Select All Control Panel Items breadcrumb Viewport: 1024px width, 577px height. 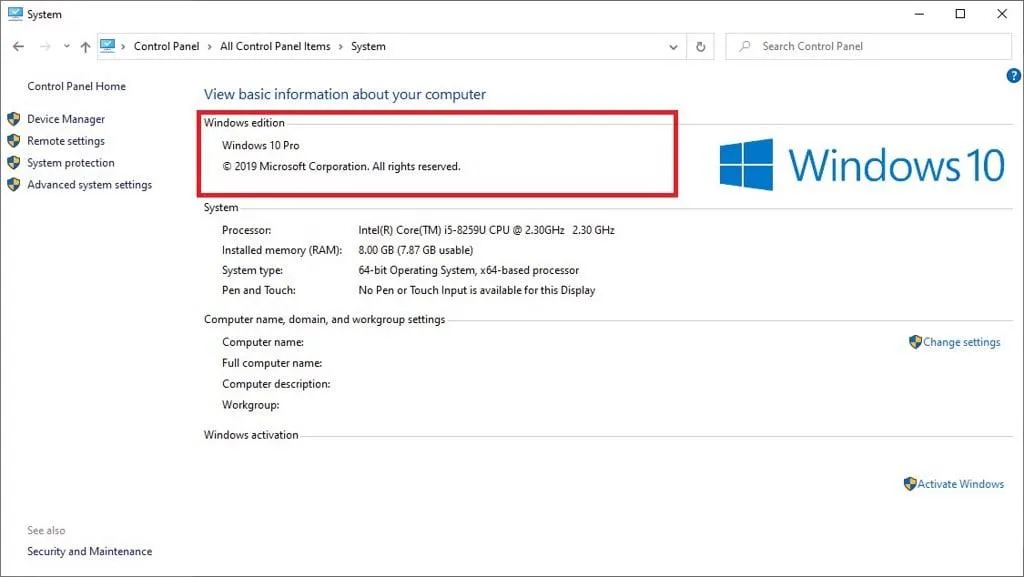point(274,47)
